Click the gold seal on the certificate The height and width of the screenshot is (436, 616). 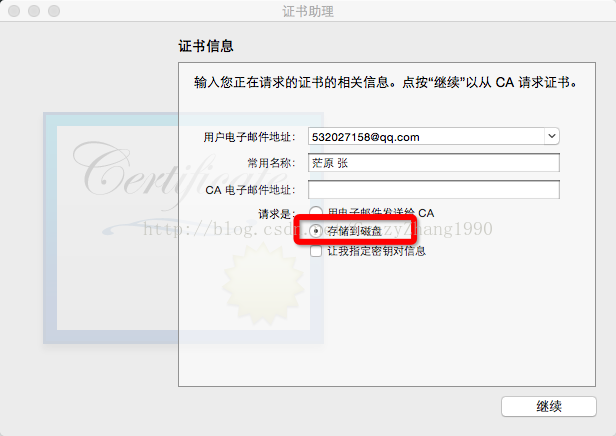pyautogui.click(x=263, y=284)
